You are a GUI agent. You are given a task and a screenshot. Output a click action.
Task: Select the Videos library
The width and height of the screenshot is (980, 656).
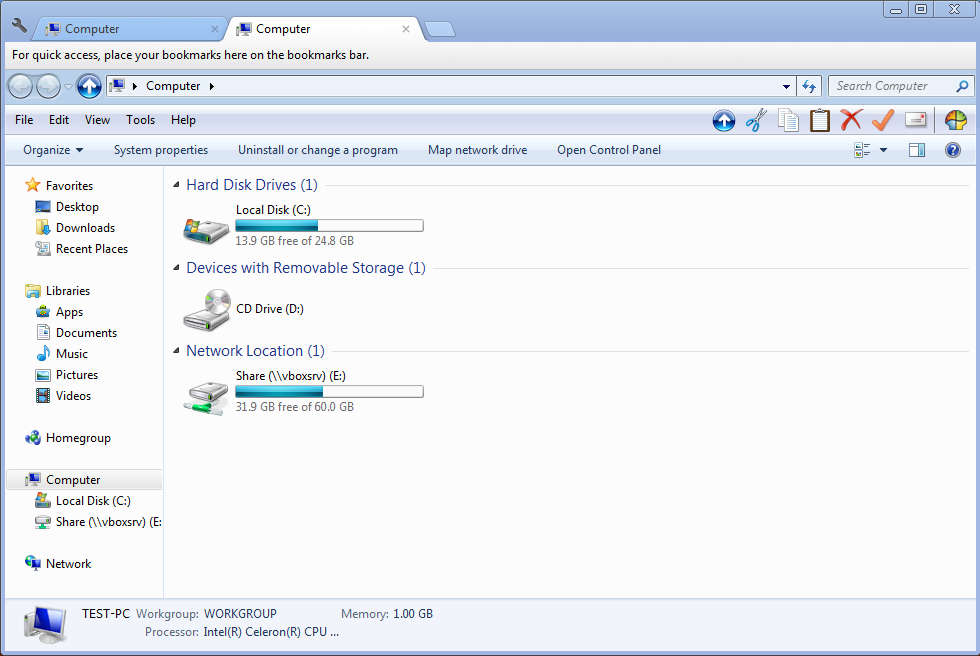(x=73, y=395)
